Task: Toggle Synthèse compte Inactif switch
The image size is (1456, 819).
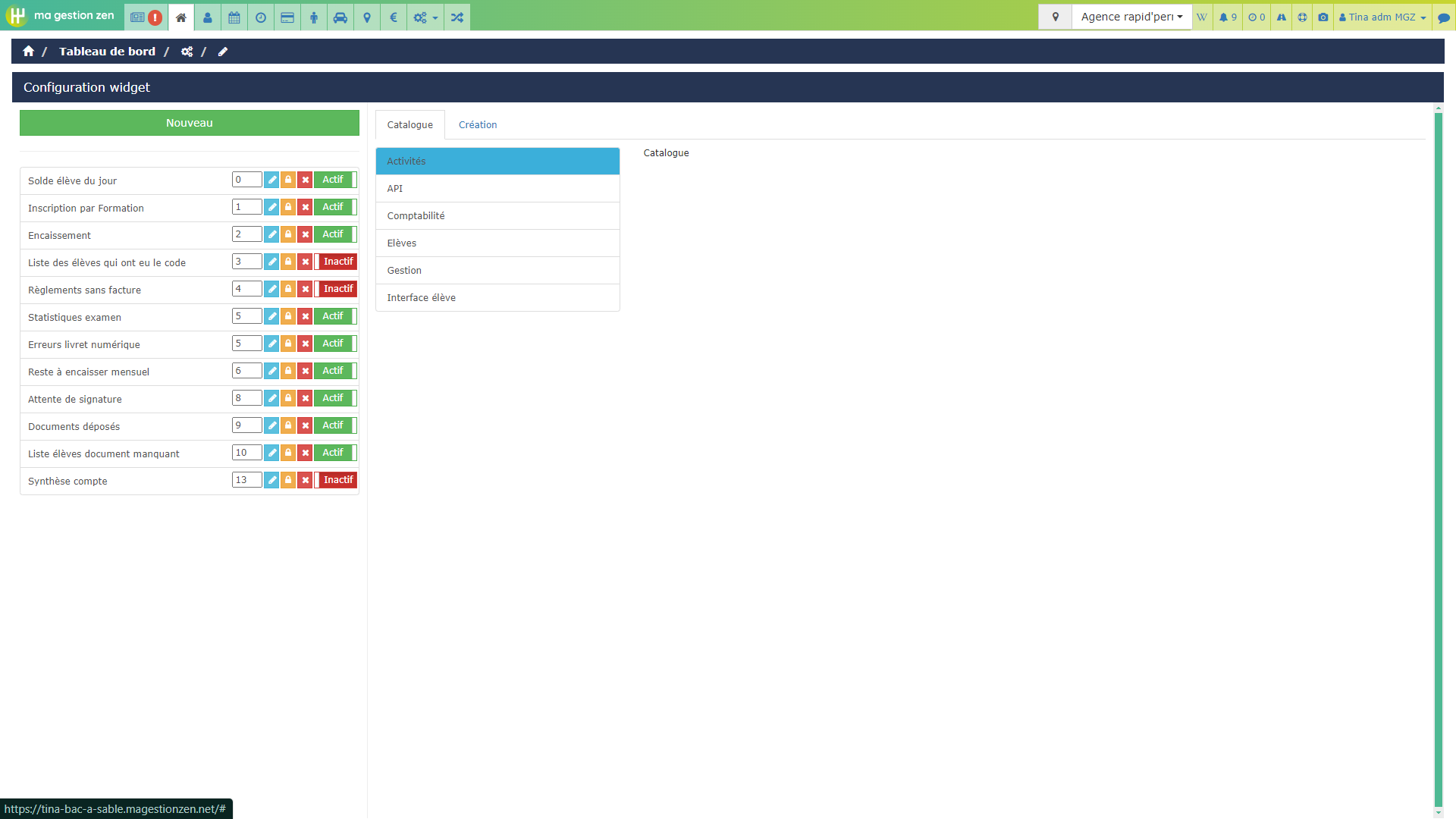Action: tap(335, 480)
